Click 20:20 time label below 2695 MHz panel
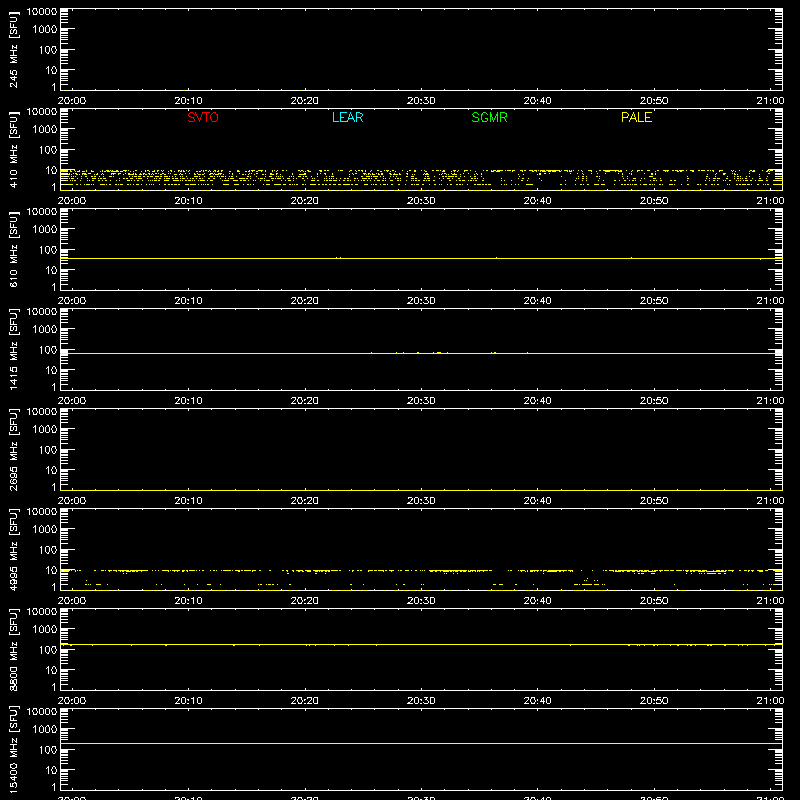Image resolution: width=800 pixels, height=800 pixels. click(305, 501)
